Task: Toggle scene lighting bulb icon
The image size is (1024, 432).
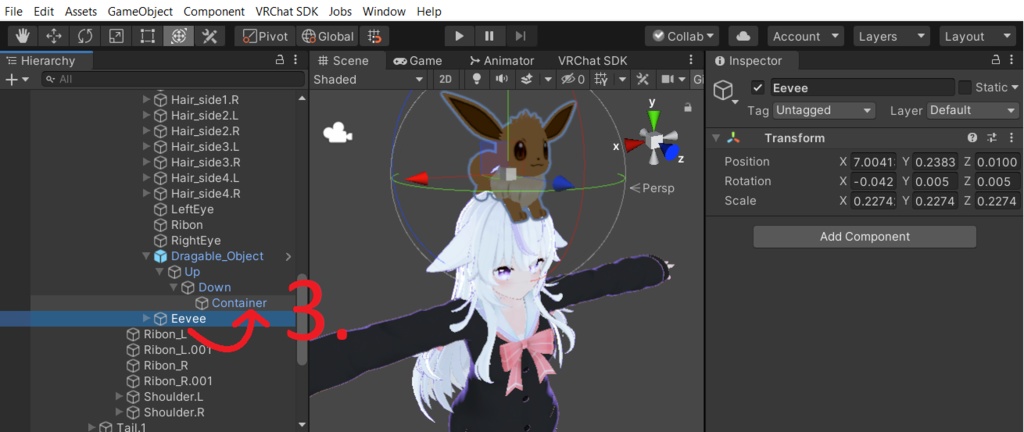Action: [x=477, y=80]
